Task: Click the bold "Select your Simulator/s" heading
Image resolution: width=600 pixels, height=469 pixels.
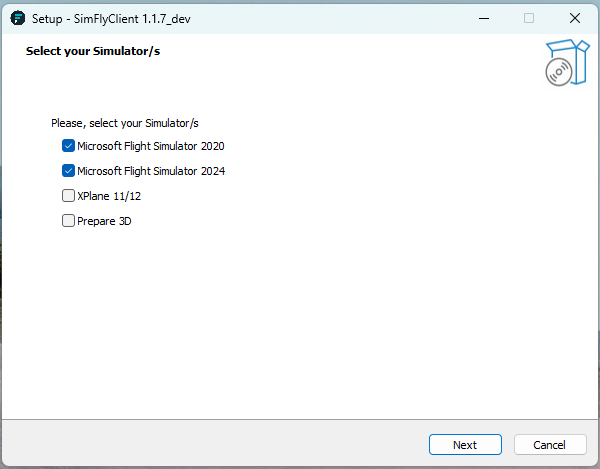Action: [x=93, y=51]
